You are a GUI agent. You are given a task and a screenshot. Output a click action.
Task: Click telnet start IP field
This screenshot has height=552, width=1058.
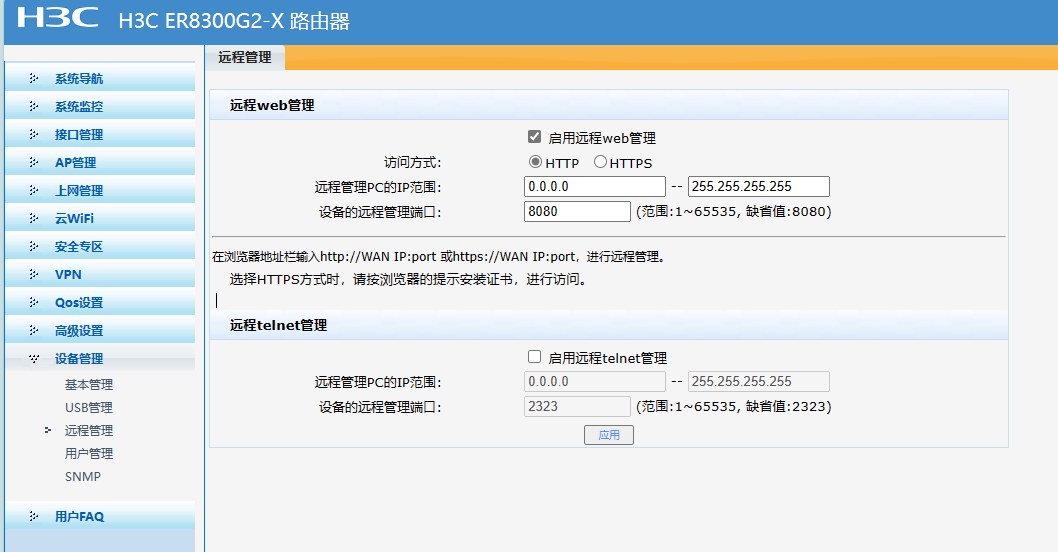(x=594, y=381)
